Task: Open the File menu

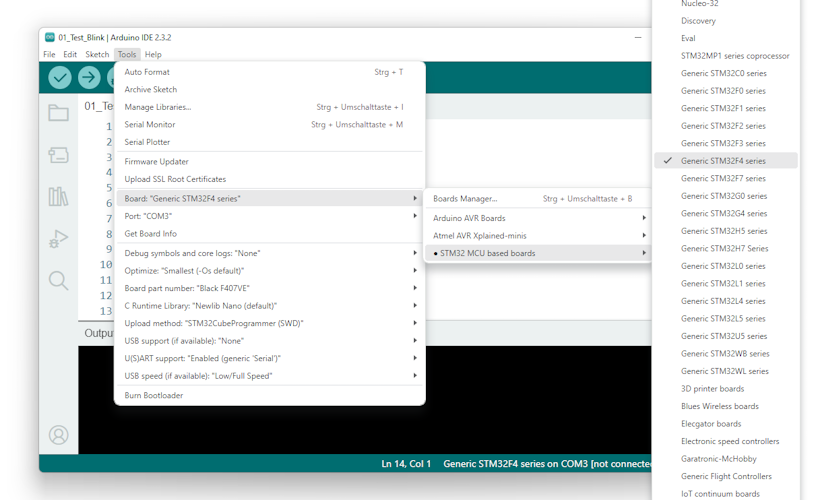Action: pyautogui.click(x=49, y=54)
